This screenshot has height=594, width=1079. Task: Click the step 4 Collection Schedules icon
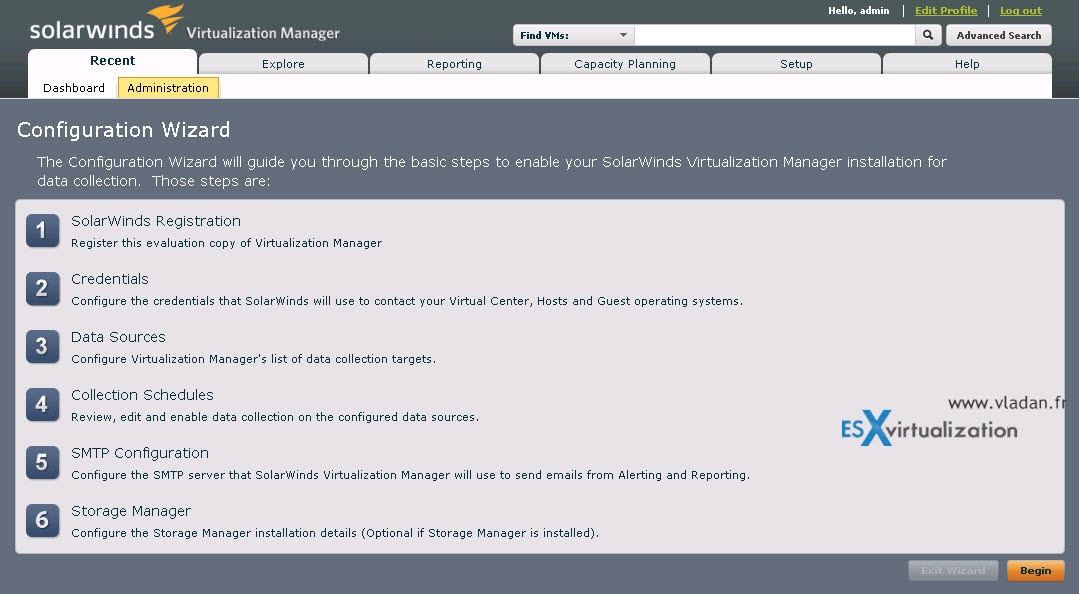43,404
